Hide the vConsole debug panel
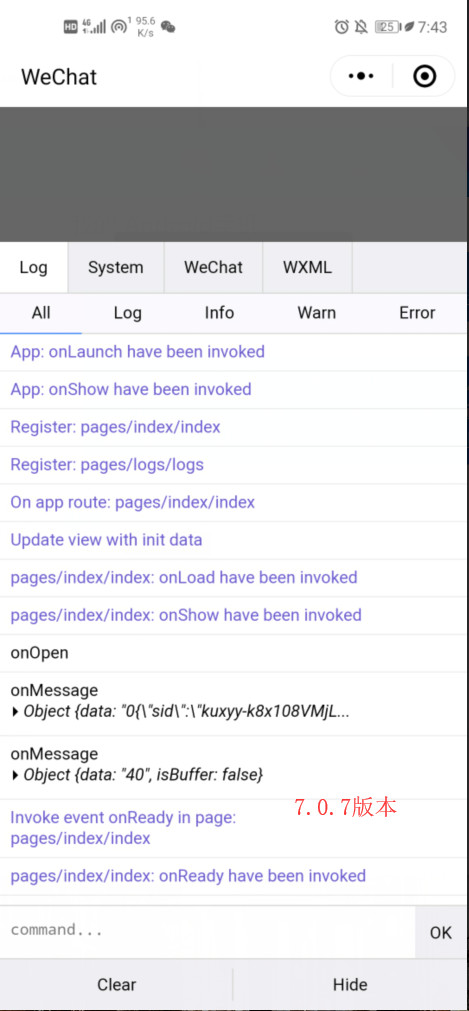469x1011 pixels. pyautogui.click(x=350, y=985)
